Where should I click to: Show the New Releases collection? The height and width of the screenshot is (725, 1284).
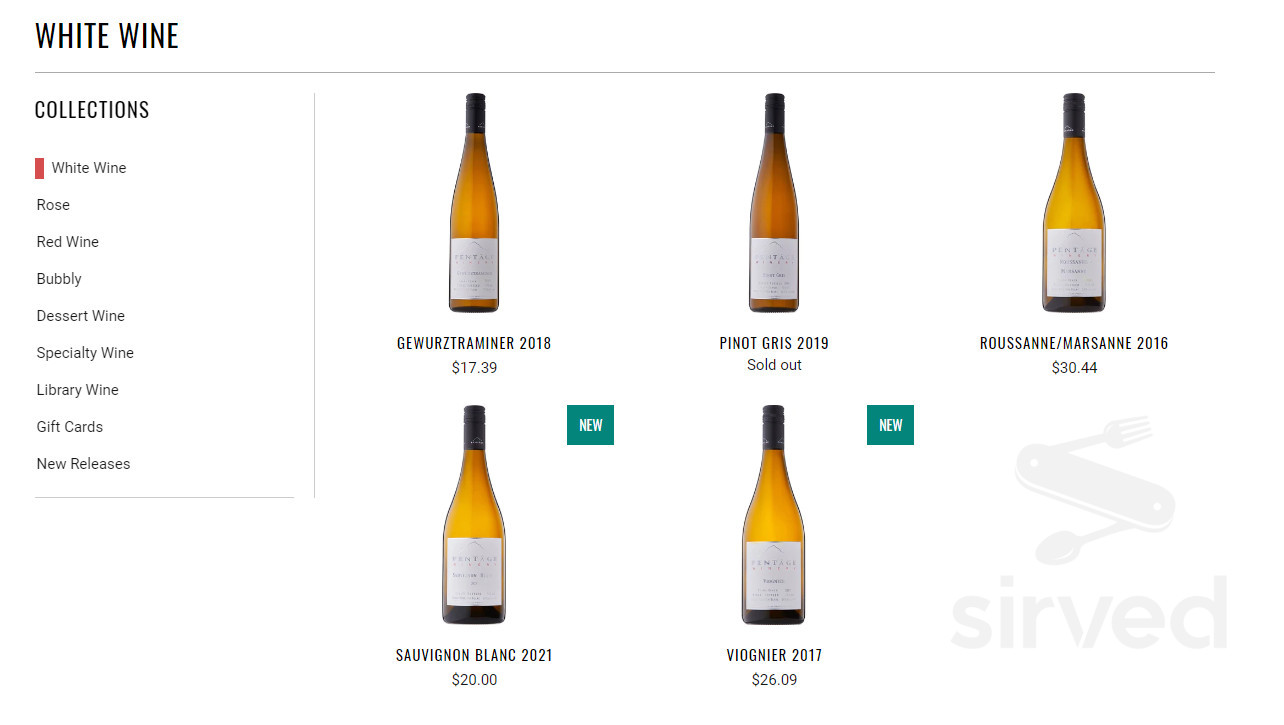point(83,464)
